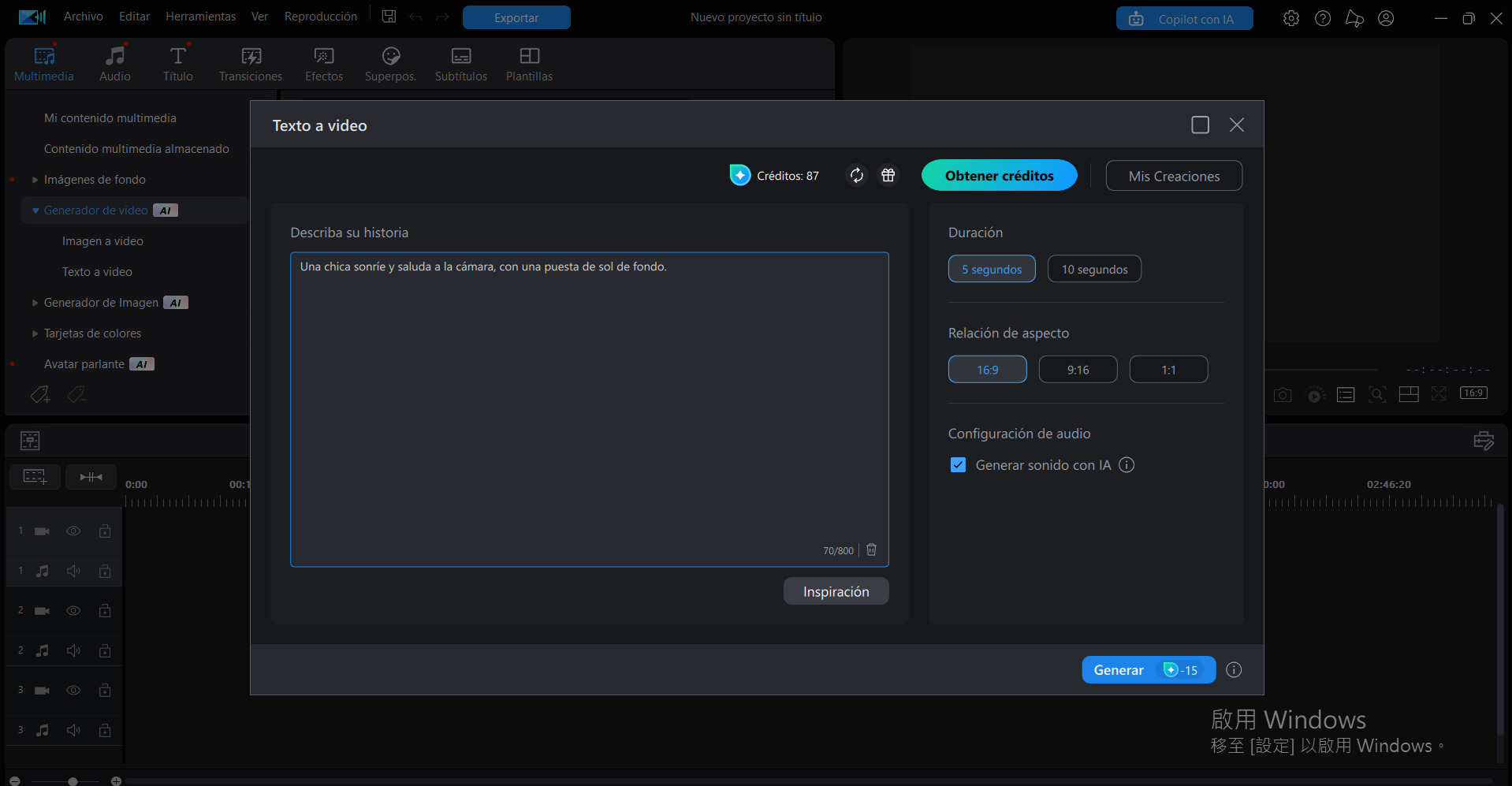Select the Transiciones panel
The image size is (1512, 786).
point(250,63)
